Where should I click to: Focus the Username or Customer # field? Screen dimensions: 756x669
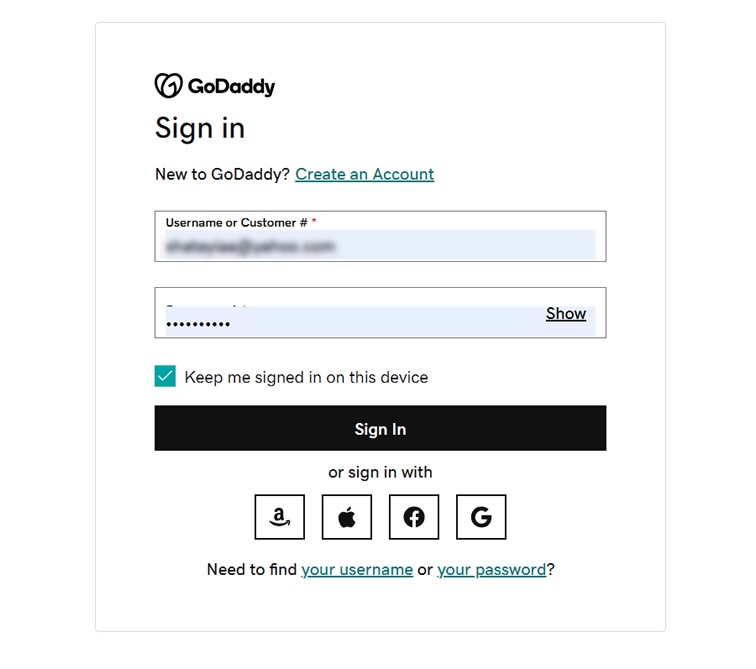(x=380, y=236)
